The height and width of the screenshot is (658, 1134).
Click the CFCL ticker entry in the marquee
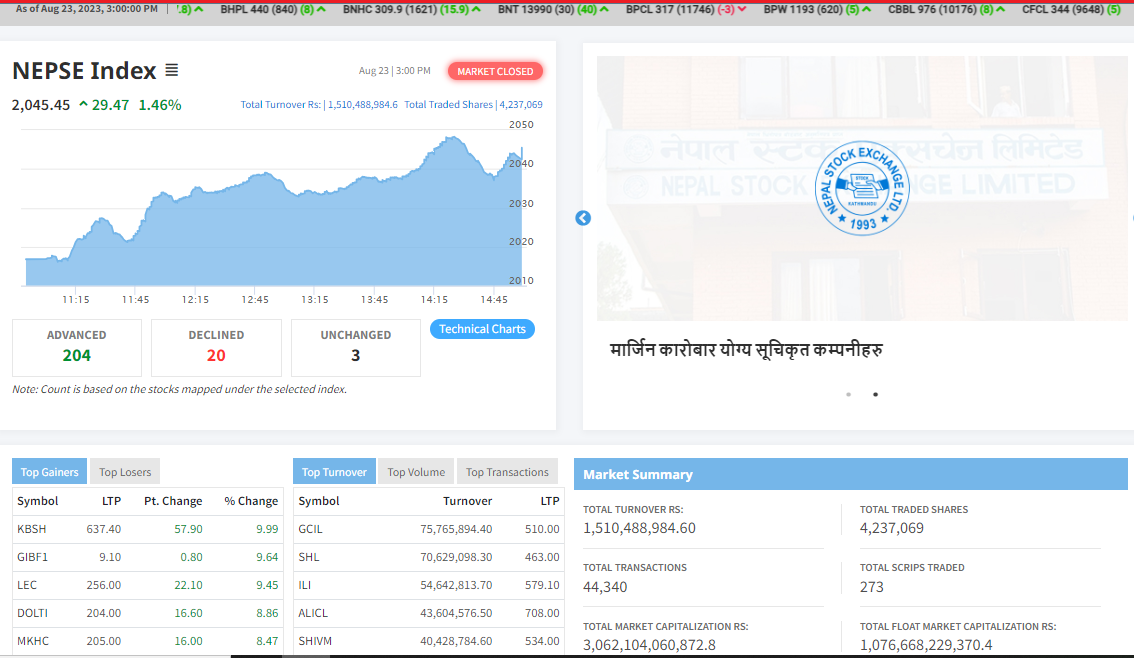tap(1071, 9)
